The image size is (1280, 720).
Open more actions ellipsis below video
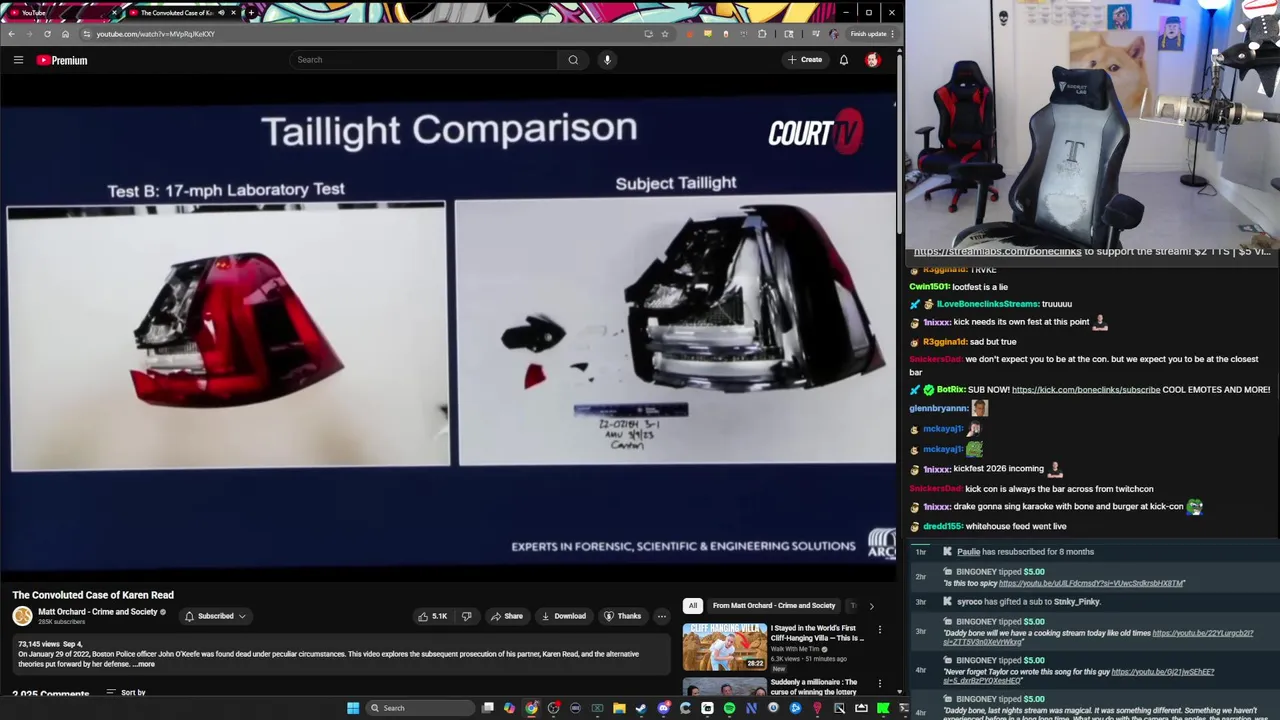661,616
